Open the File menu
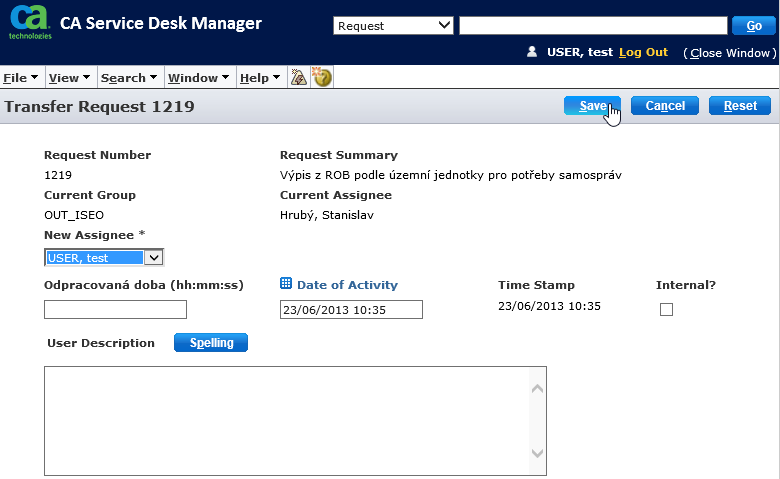The height and width of the screenshot is (479, 780). [20, 78]
